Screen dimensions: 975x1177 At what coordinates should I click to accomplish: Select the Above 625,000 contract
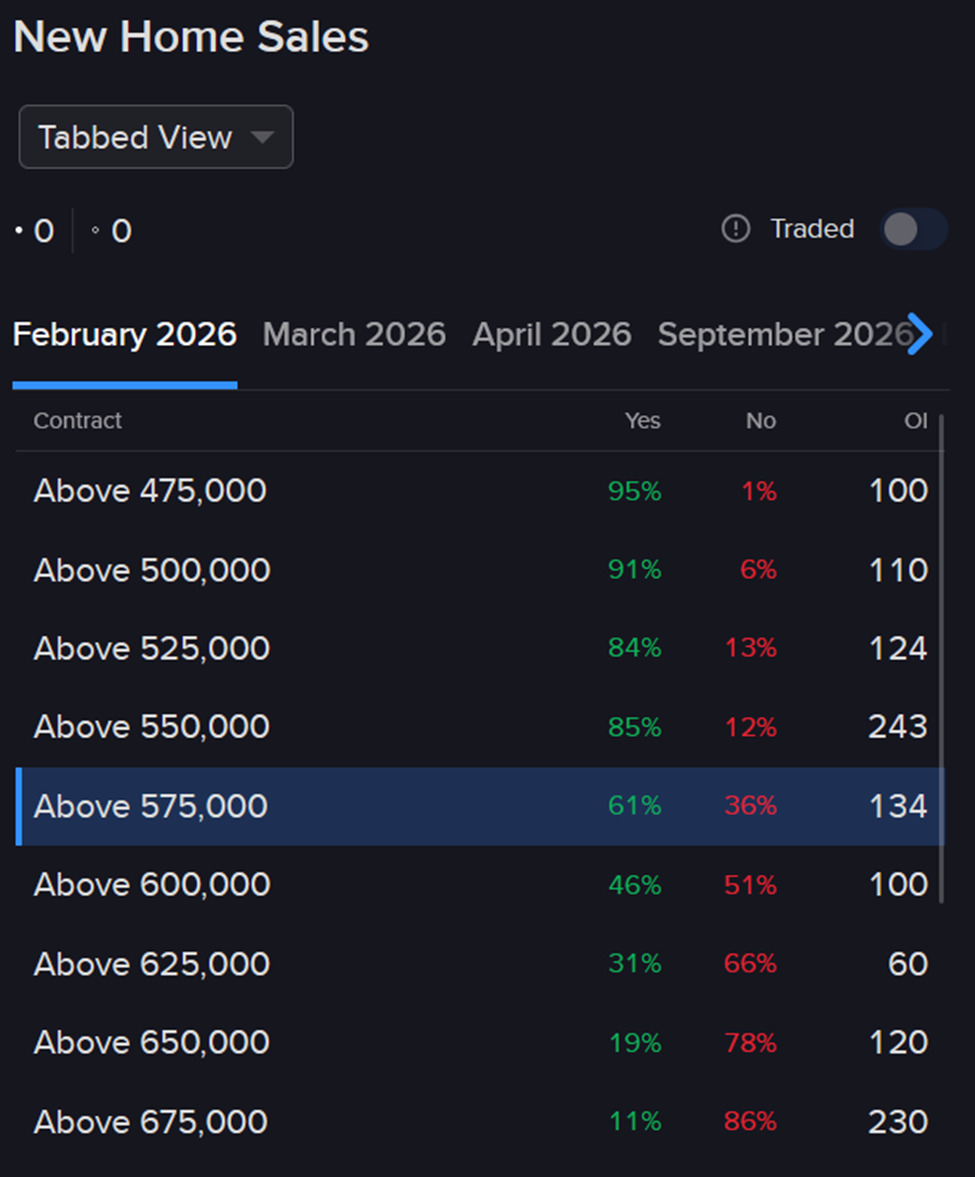click(480, 964)
